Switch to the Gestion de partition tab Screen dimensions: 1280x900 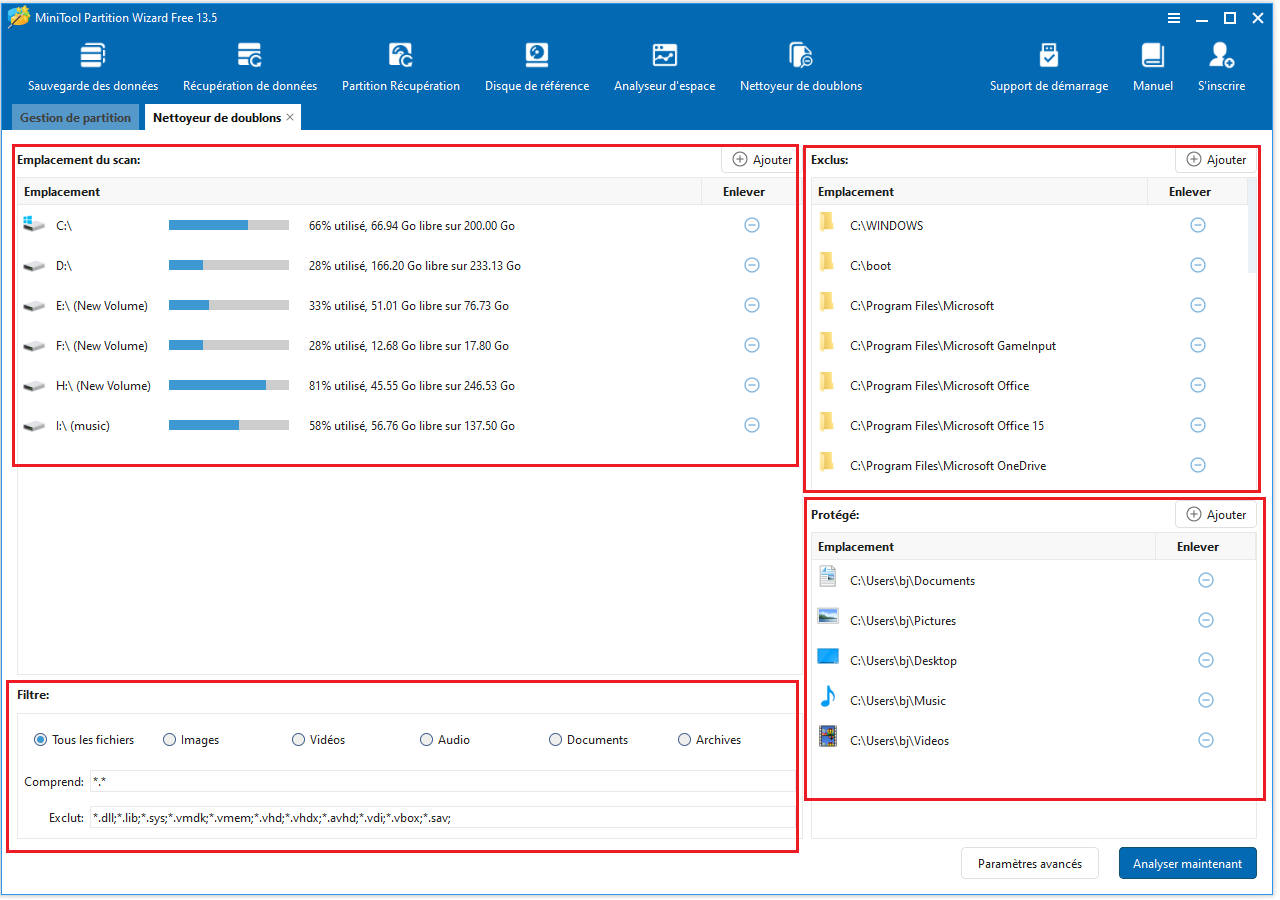pos(75,117)
